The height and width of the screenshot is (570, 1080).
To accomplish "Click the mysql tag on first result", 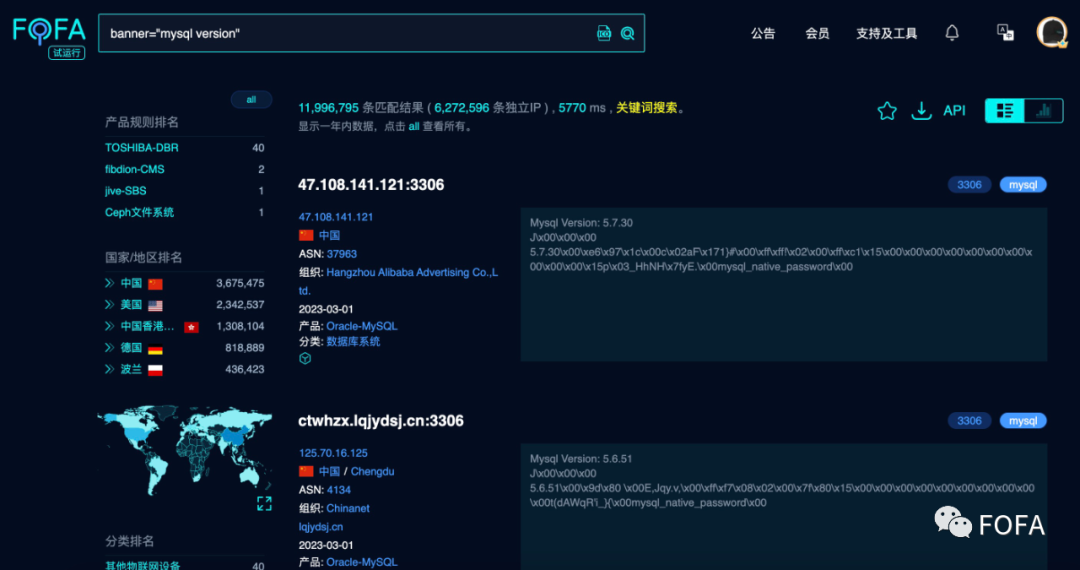I will click(1023, 184).
